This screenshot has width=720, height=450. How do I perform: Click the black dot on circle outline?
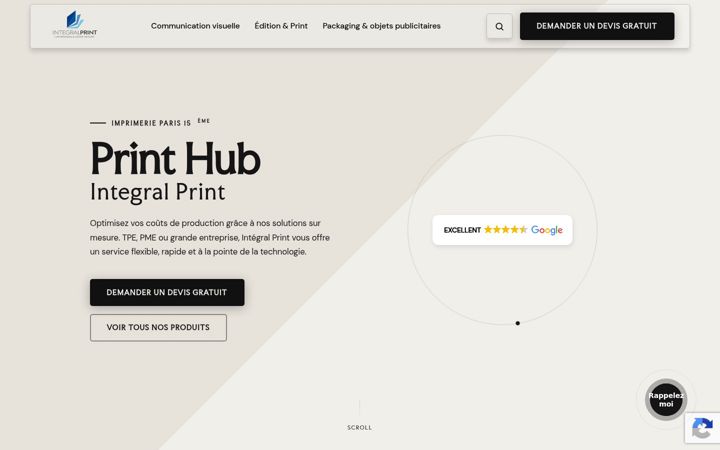pos(518,323)
